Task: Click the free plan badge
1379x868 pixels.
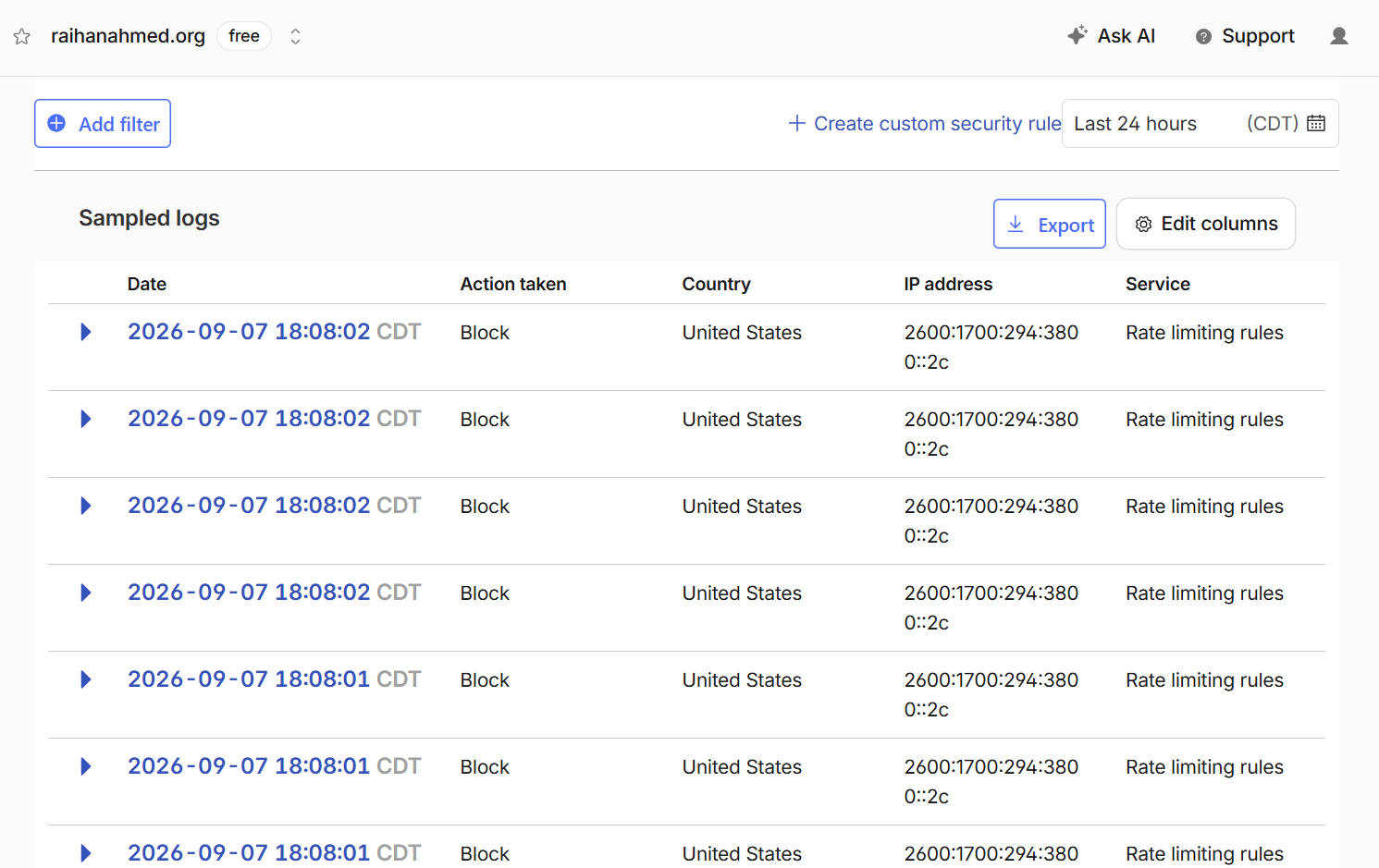Action: (x=244, y=36)
